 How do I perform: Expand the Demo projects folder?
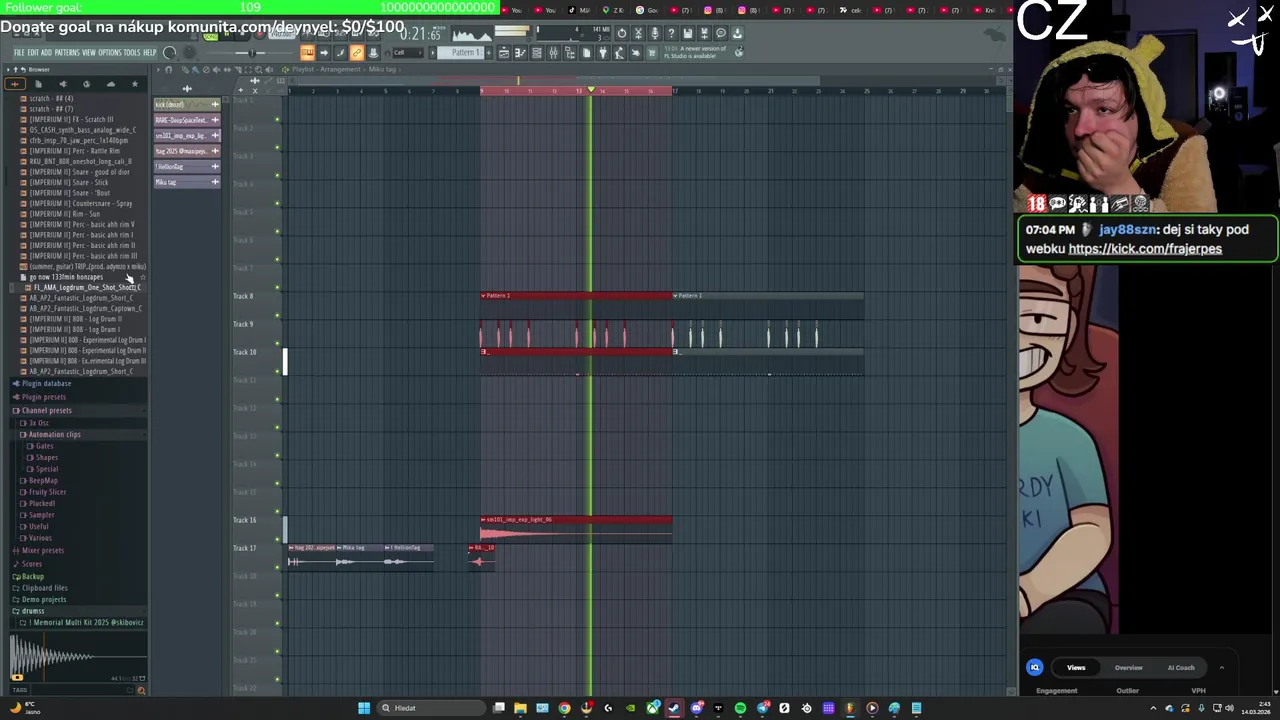[x=43, y=600]
